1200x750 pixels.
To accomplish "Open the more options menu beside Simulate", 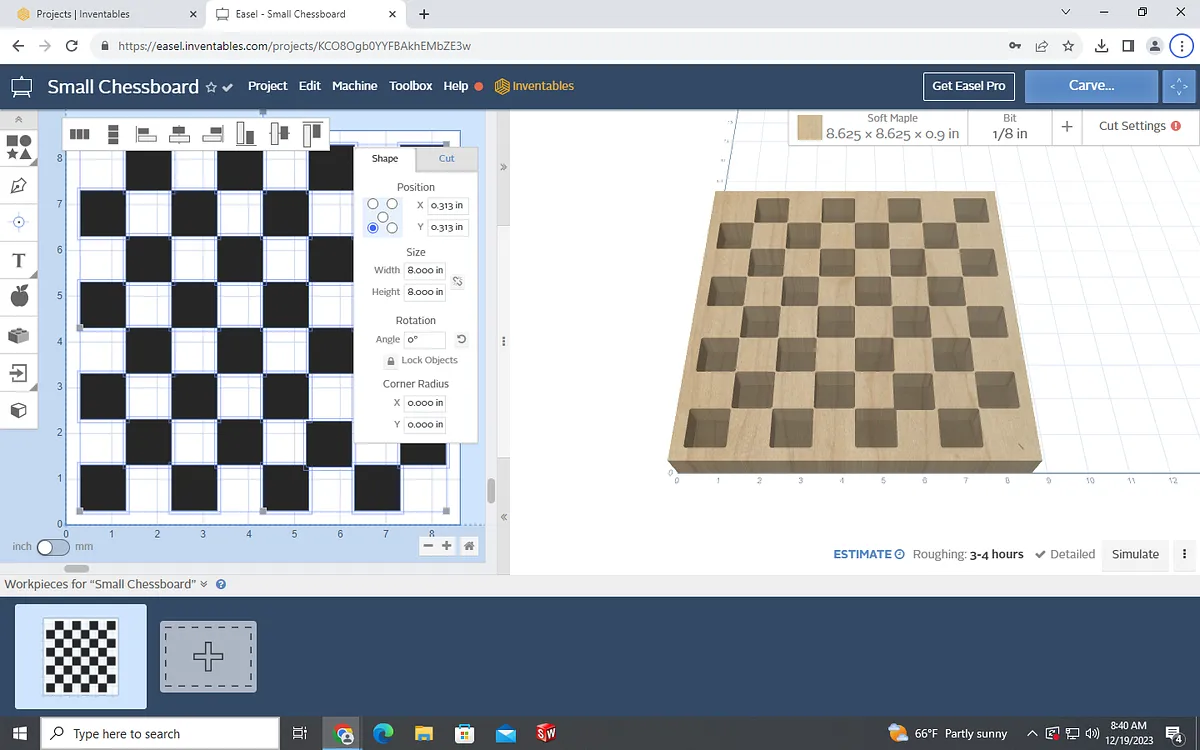I will tap(1184, 554).
